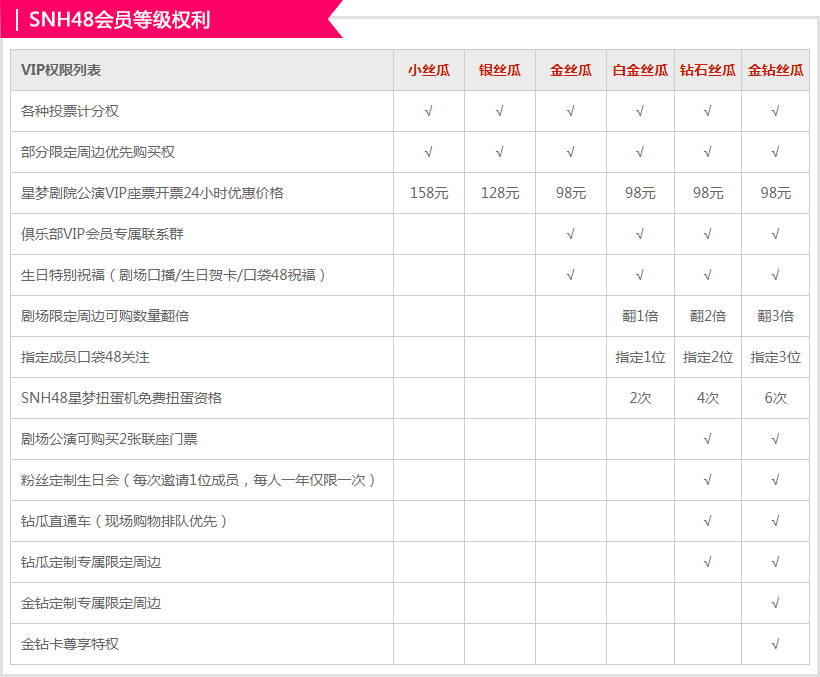Select the 生日特别祝福 row label
This screenshot has width=820, height=677.
tap(174, 275)
